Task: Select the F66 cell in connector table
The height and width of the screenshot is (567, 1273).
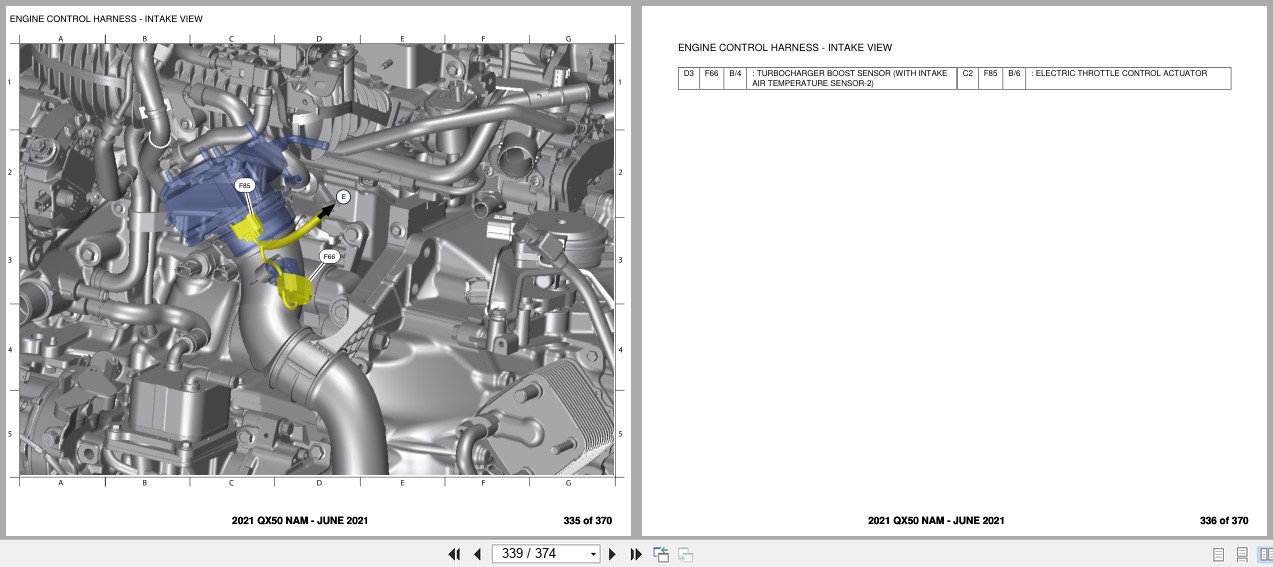Action: pos(711,78)
